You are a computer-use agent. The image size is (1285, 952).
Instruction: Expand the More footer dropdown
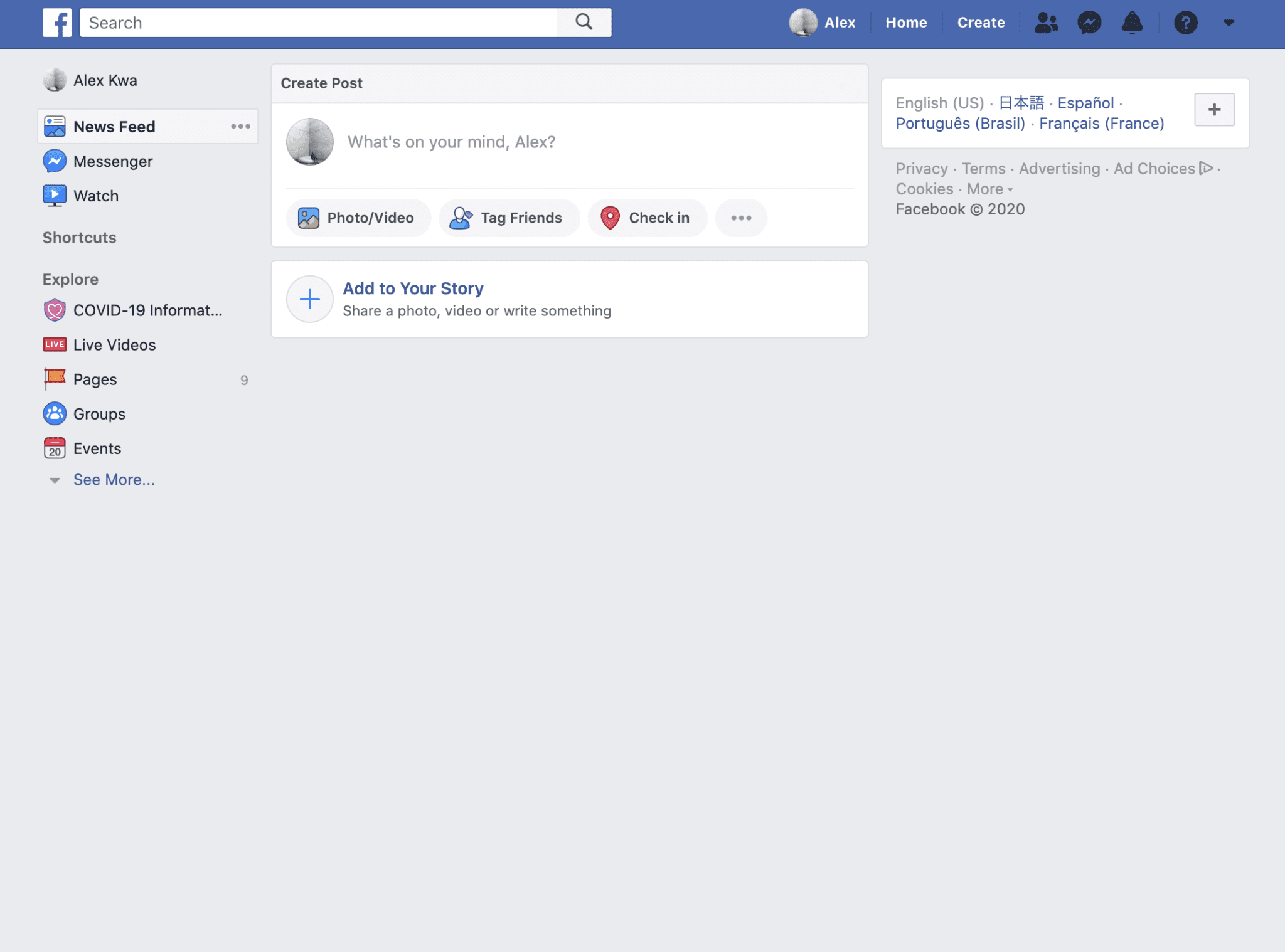tap(989, 188)
